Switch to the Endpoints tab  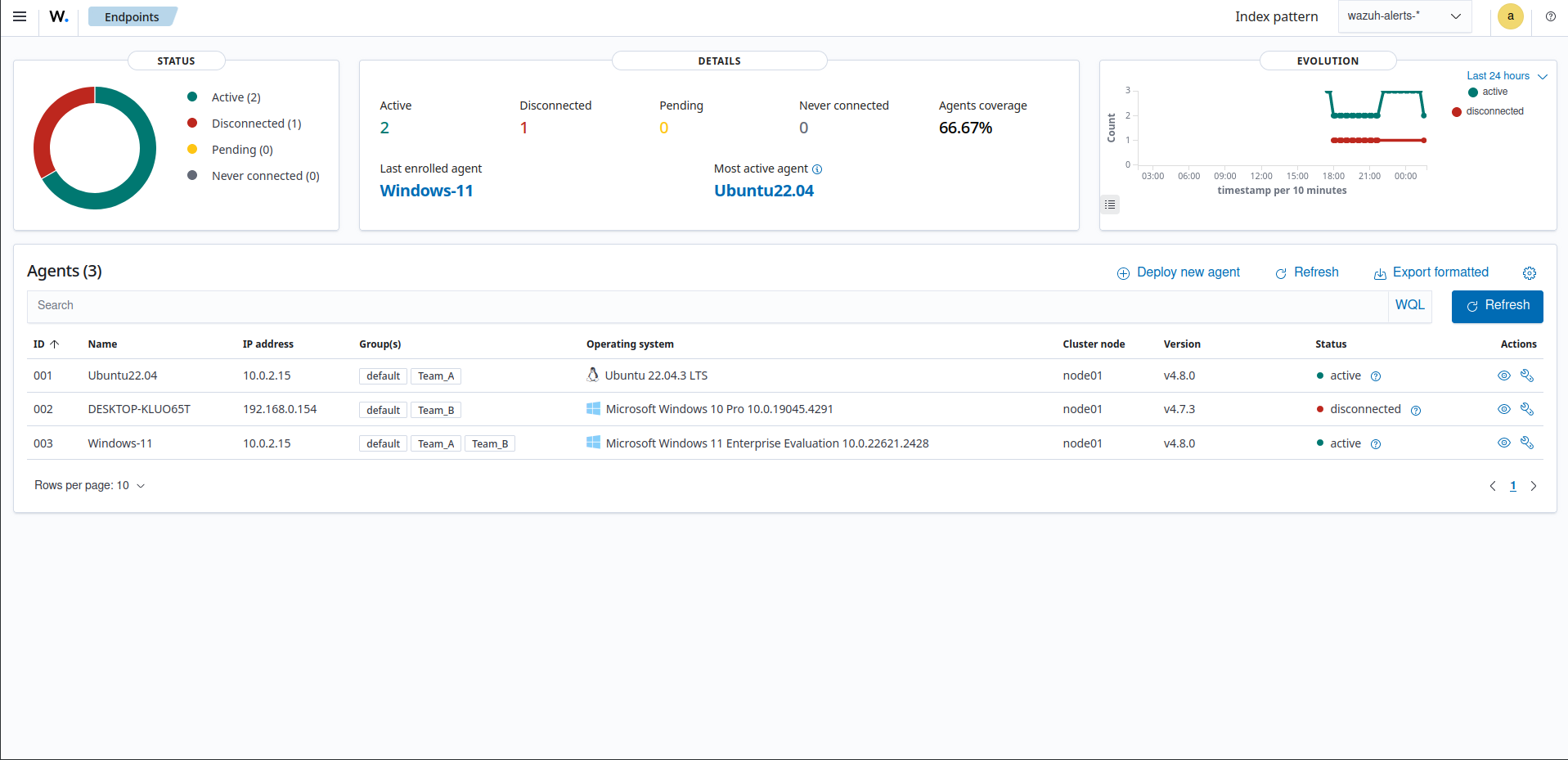(132, 16)
